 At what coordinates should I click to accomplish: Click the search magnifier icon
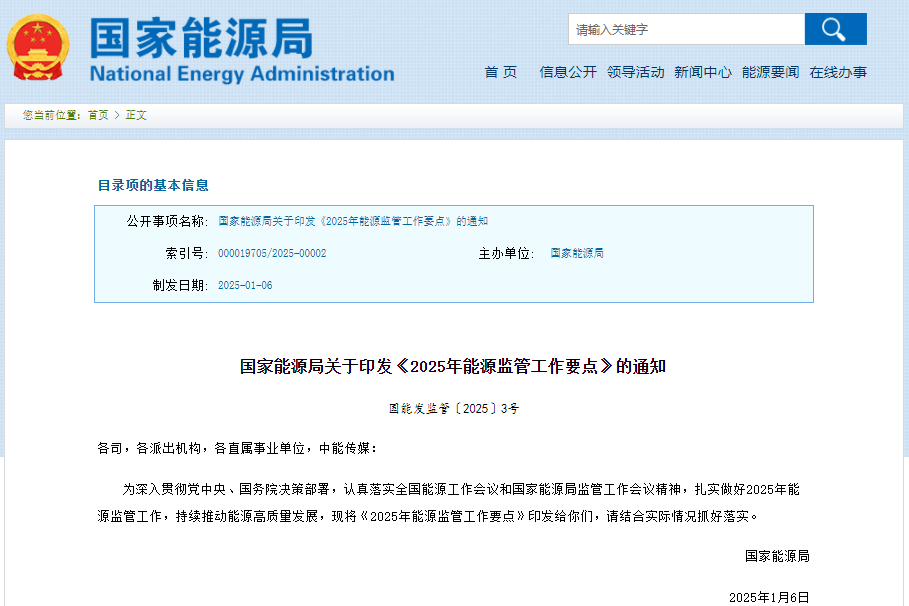(x=834, y=28)
